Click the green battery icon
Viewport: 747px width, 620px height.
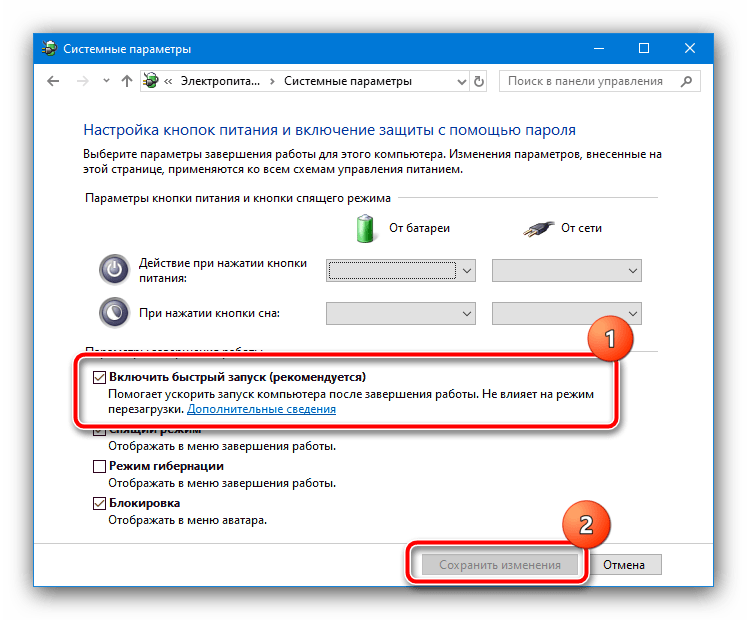[365, 228]
